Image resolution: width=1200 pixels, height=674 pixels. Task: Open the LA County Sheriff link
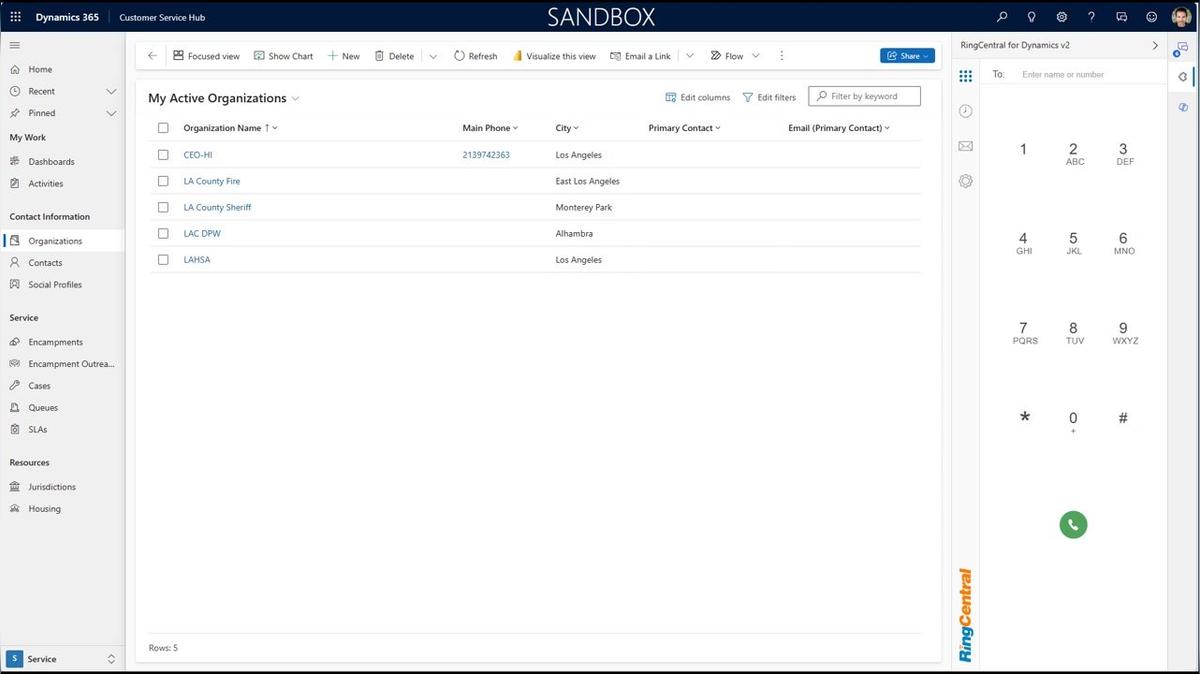point(217,207)
